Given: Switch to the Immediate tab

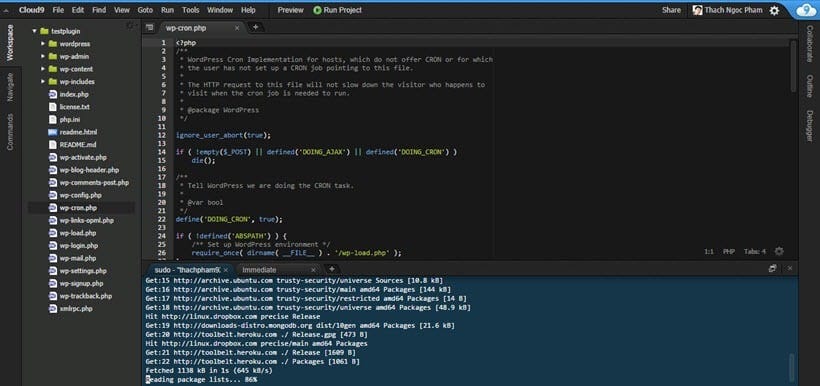Looking at the screenshot, I should click(x=259, y=269).
